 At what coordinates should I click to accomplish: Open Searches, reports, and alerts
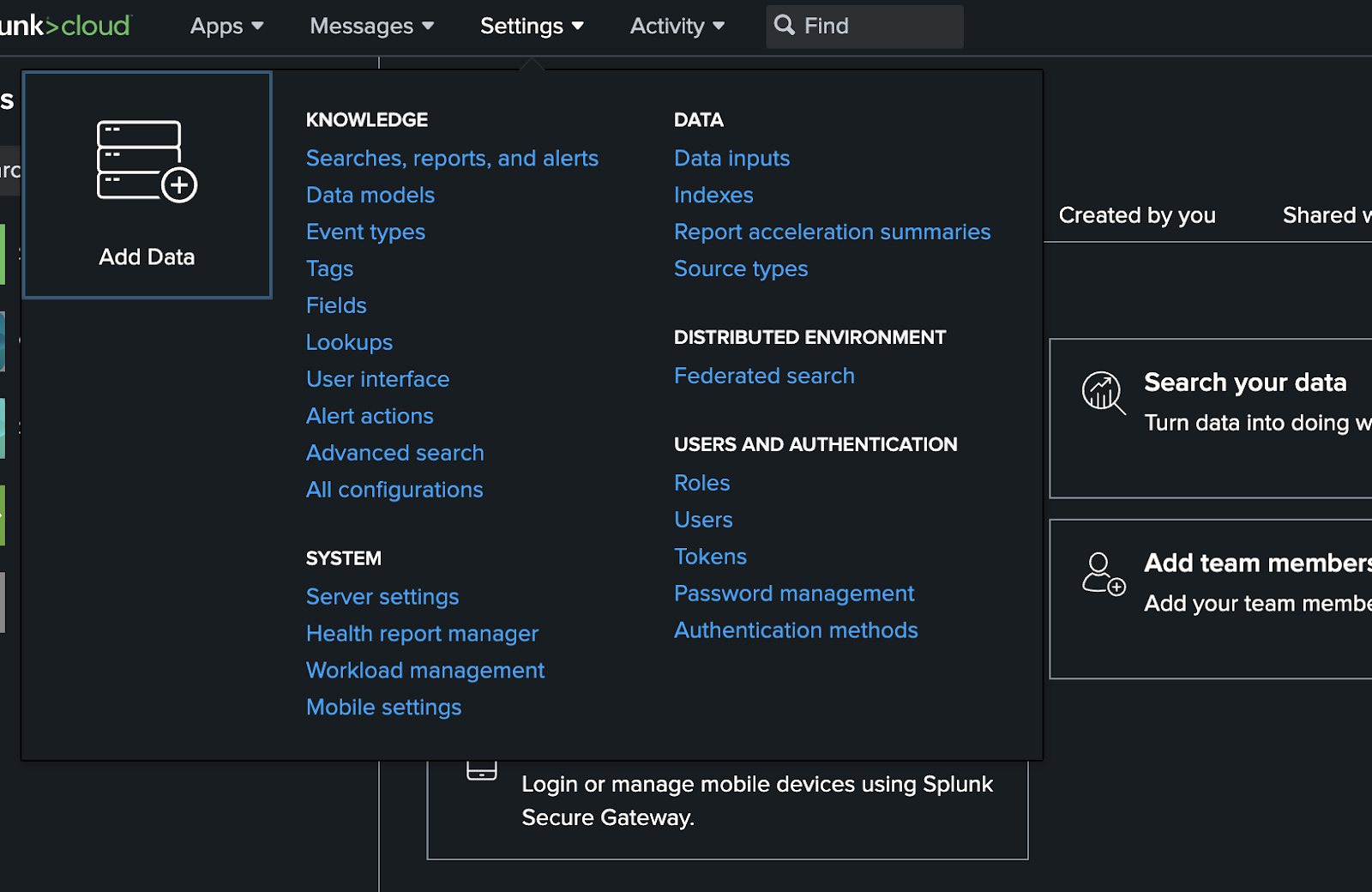click(x=452, y=159)
